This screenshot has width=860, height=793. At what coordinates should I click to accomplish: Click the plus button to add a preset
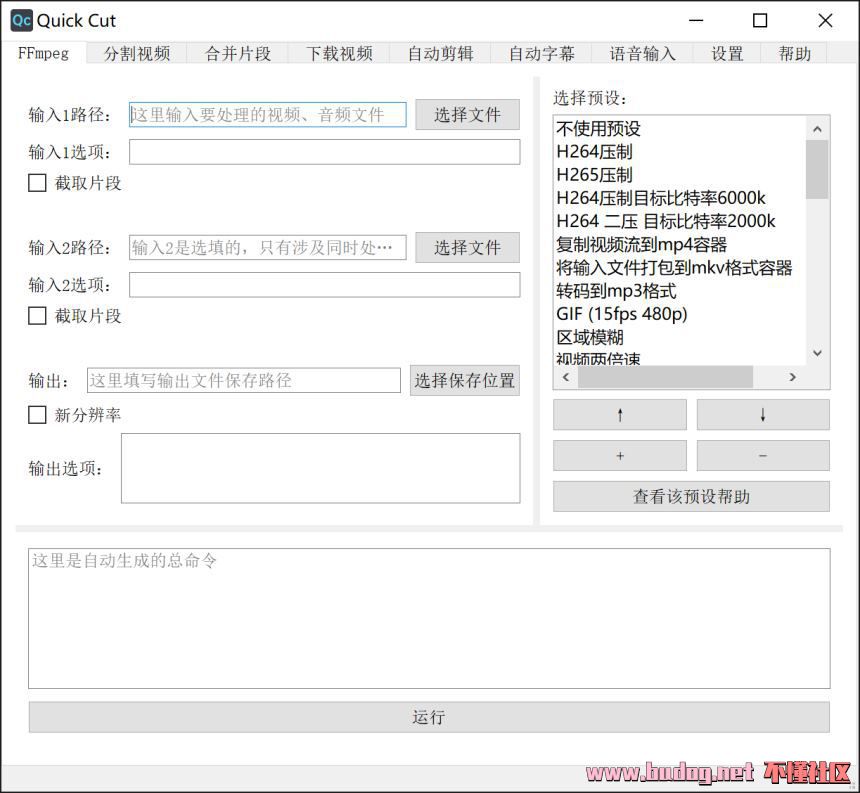[x=619, y=456]
